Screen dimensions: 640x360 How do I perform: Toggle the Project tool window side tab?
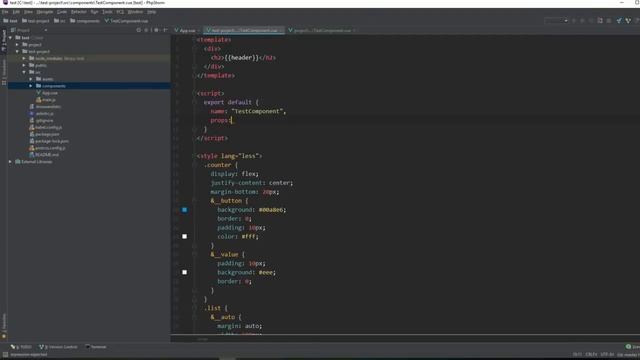pyautogui.click(x=4, y=41)
